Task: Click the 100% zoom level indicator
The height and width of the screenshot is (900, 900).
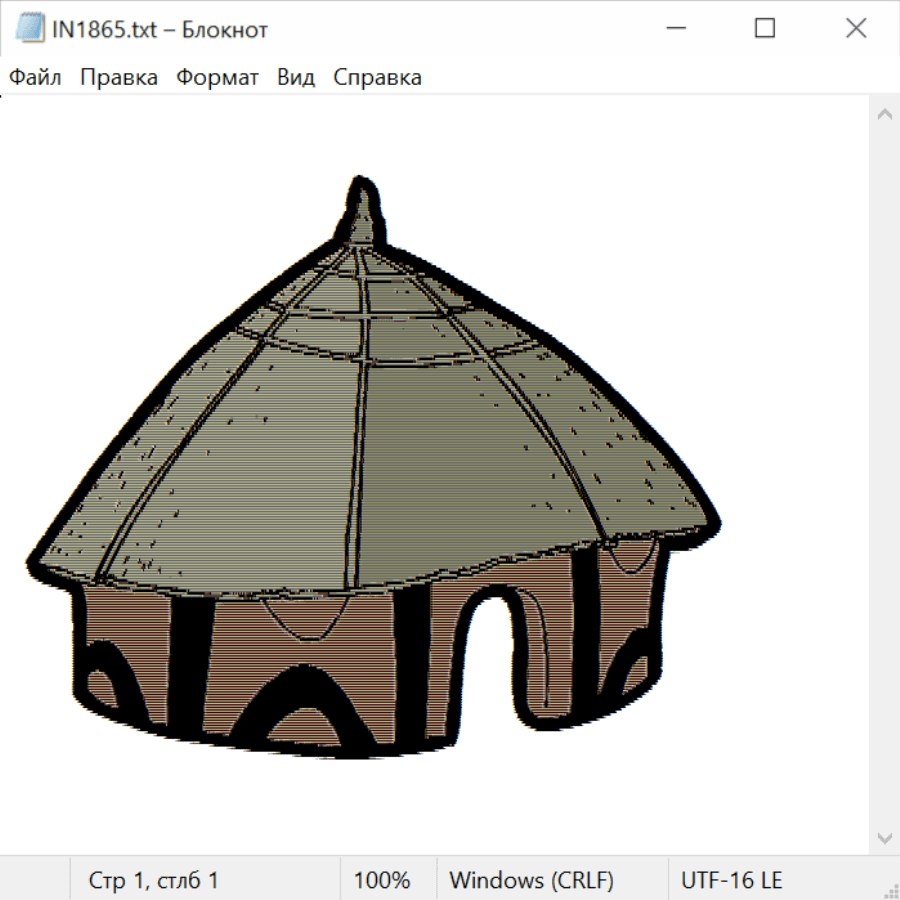Action: click(x=382, y=880)
